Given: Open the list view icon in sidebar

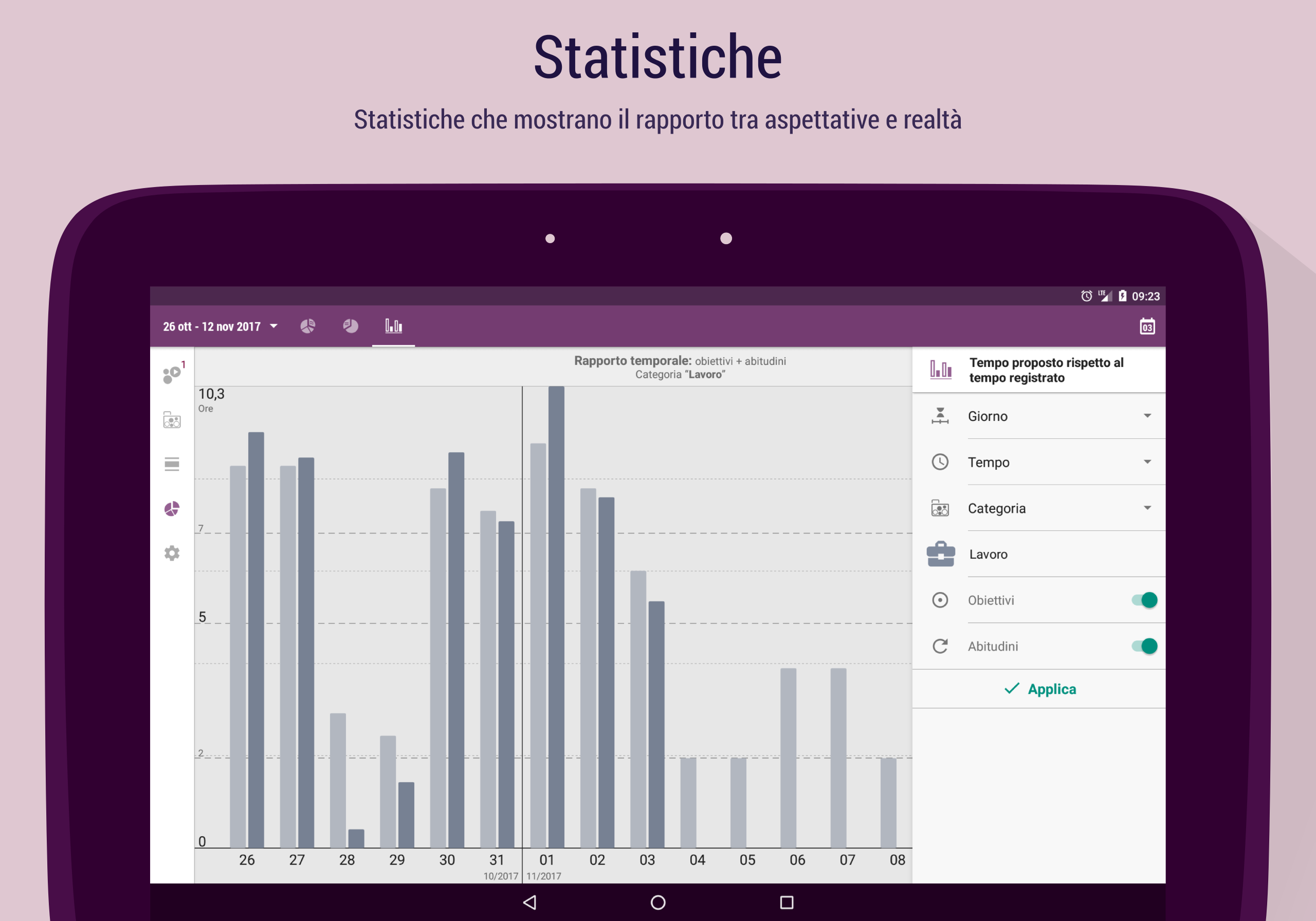Looking at the screenshot, I should pos(172,464).
